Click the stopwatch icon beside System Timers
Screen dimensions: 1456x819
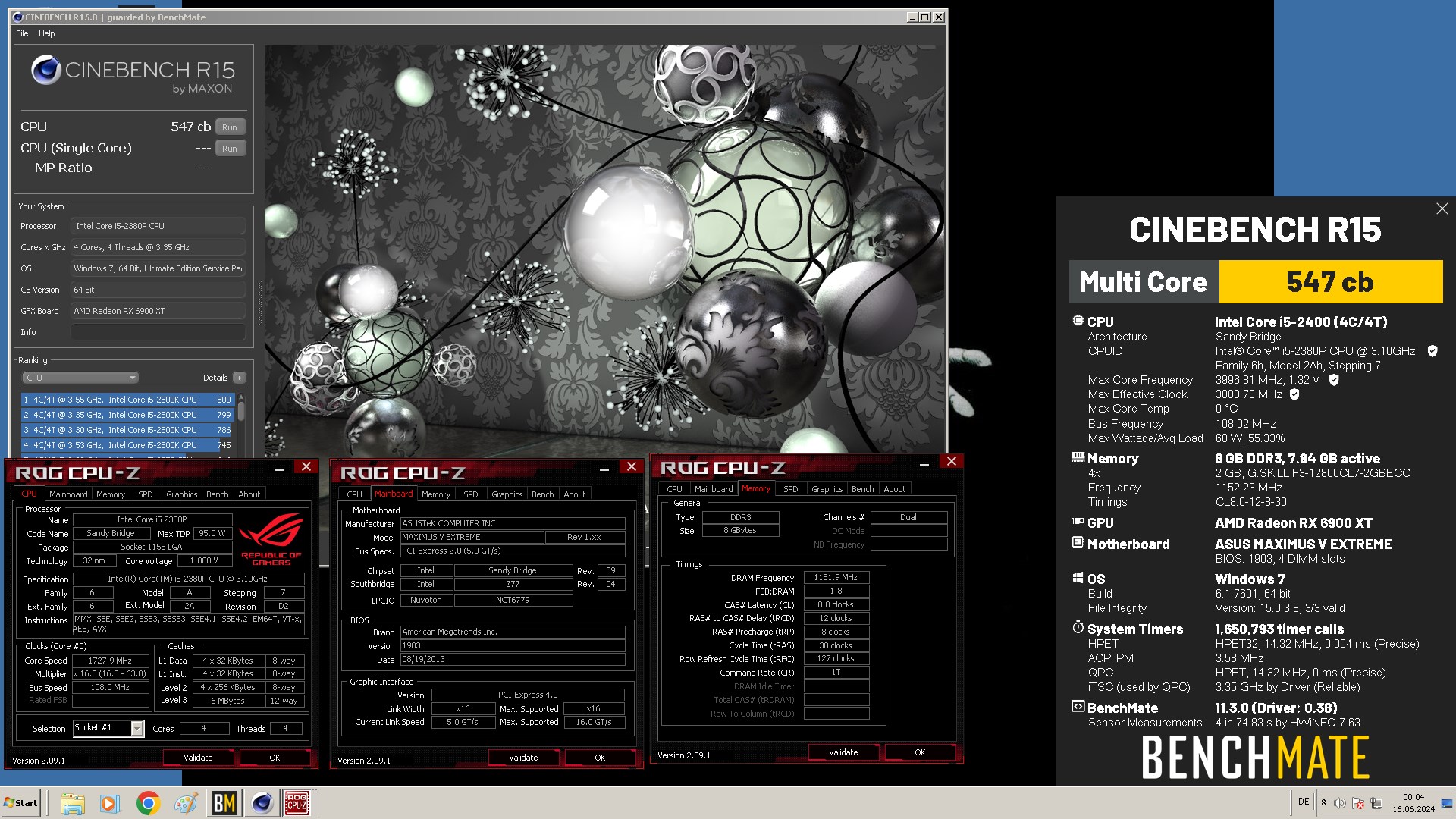point(1078,627)
